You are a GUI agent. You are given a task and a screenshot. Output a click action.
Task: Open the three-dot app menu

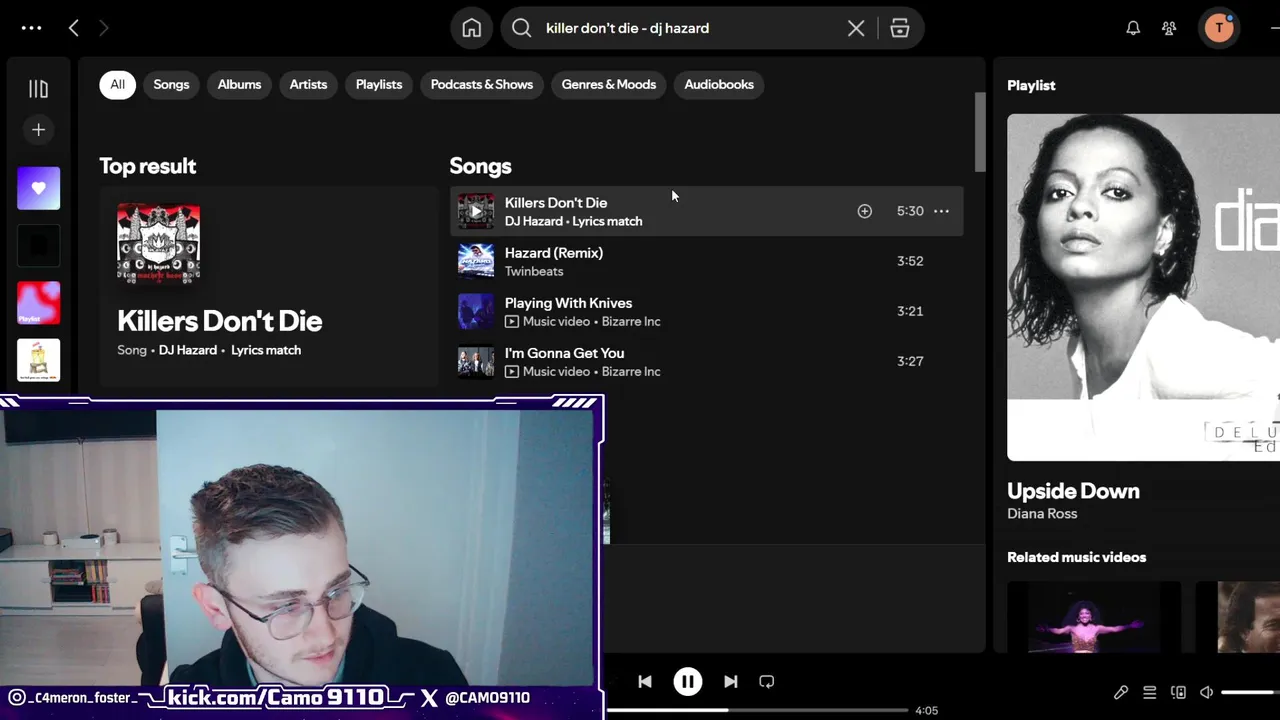pyautogui.click(x=31, y=28)
